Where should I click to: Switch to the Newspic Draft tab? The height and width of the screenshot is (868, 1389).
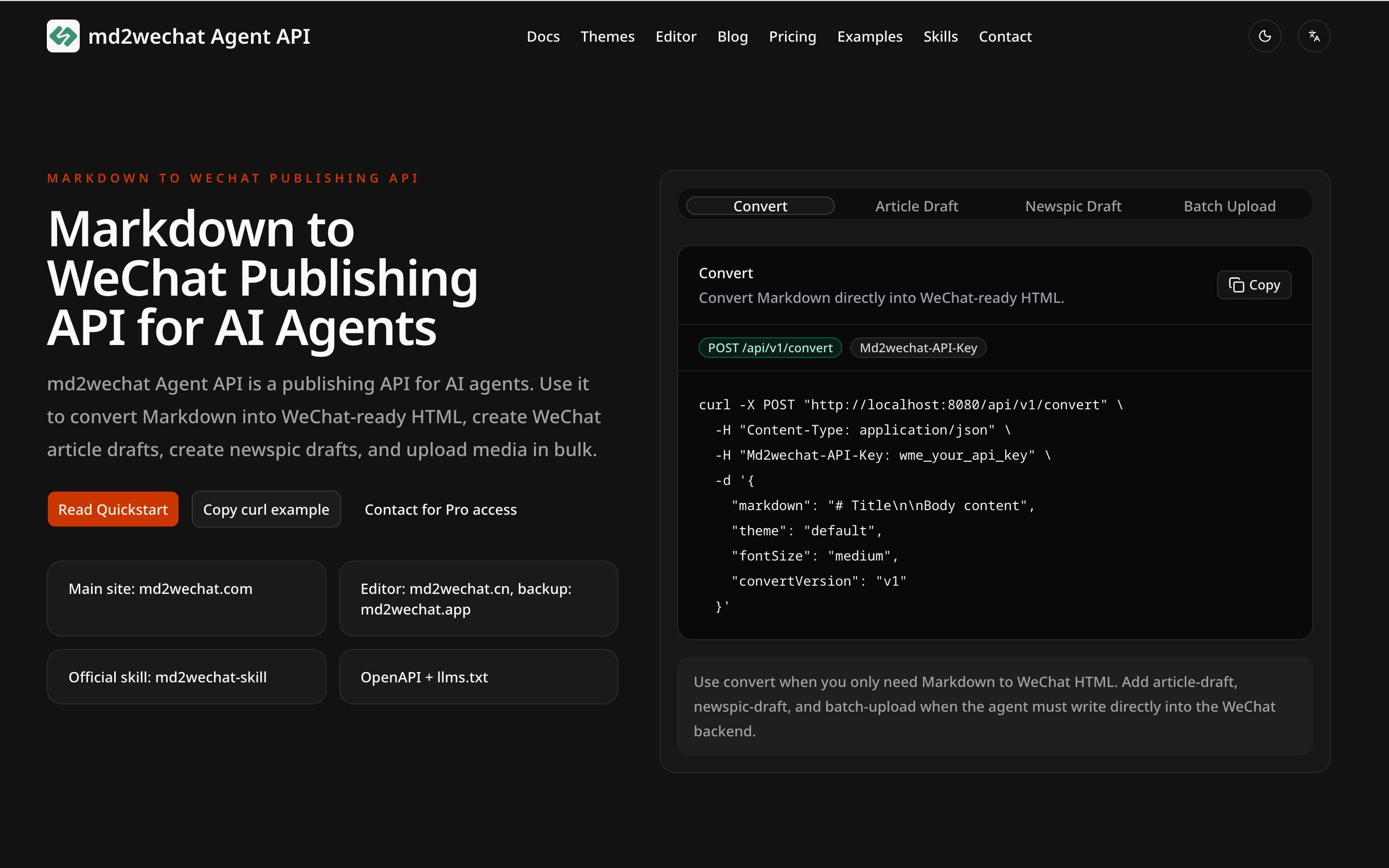1073,206
